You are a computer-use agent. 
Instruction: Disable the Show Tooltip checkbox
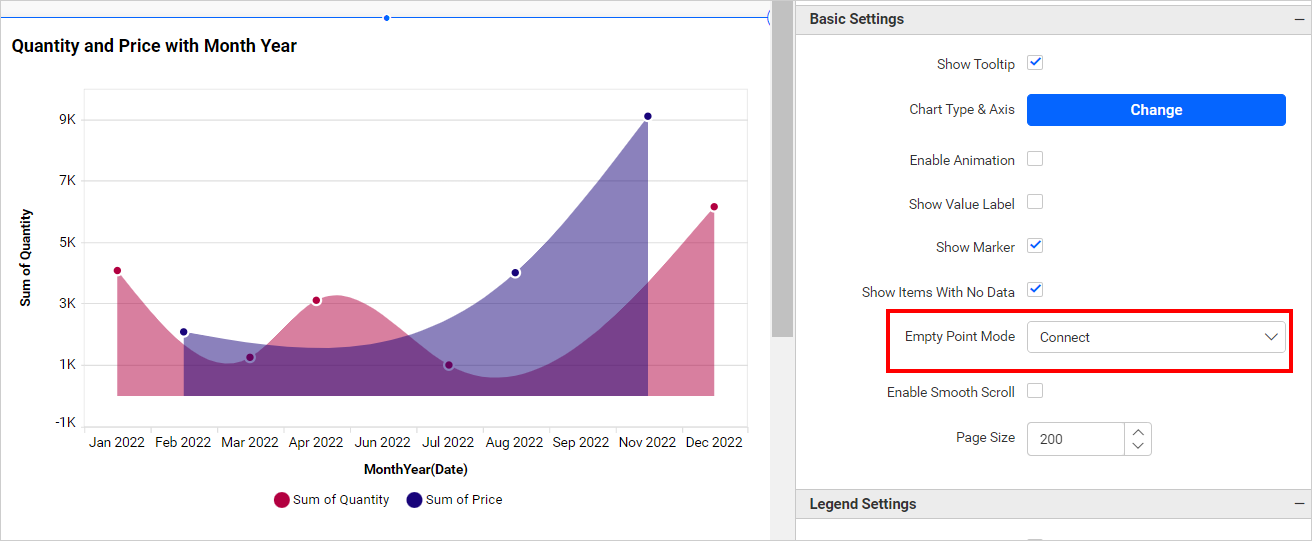click(x=1035, y=63)
